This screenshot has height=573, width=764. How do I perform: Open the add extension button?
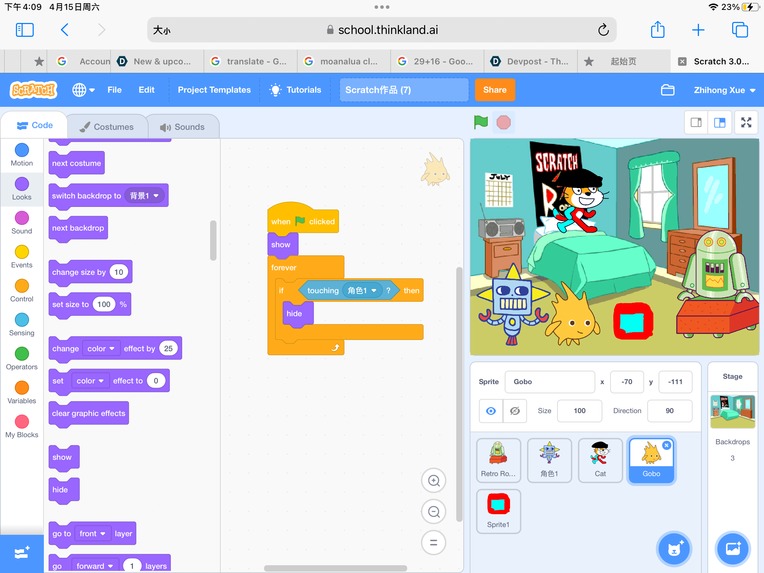[21, 554]
